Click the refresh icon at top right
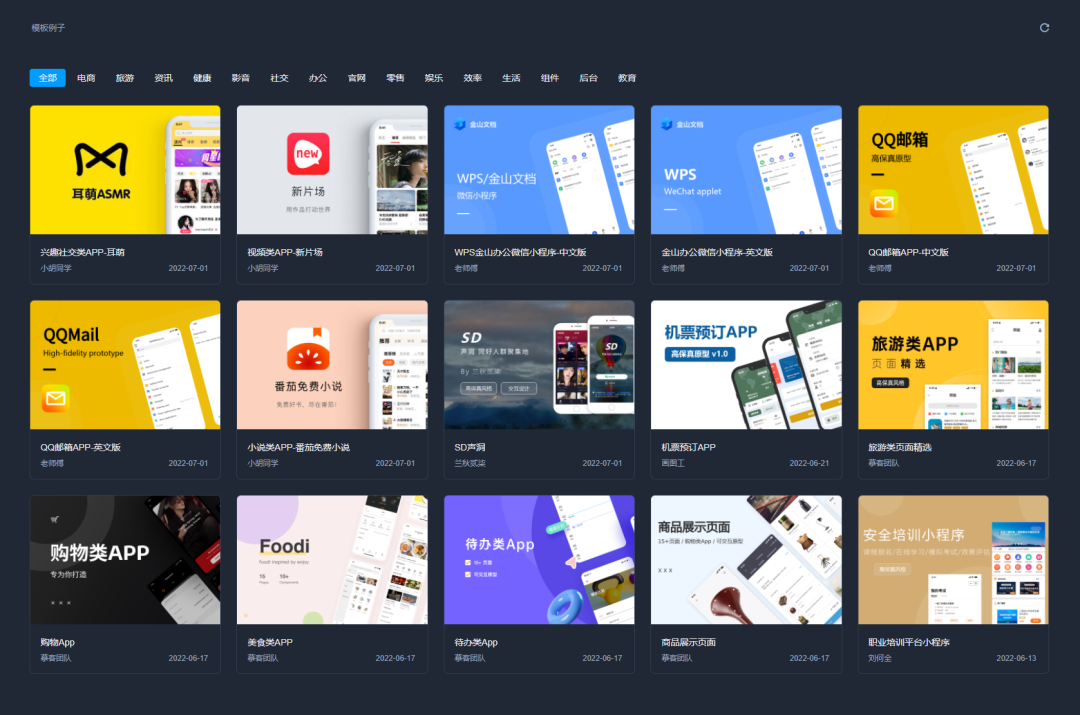 [1044, 28]
